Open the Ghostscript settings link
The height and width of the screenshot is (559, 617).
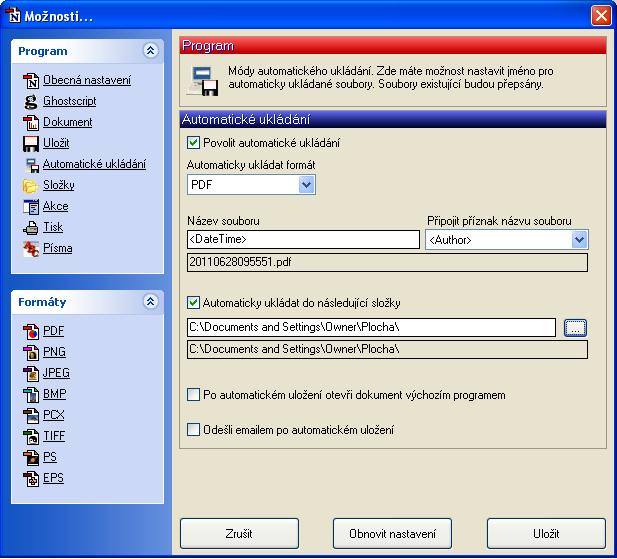point(70,101)
